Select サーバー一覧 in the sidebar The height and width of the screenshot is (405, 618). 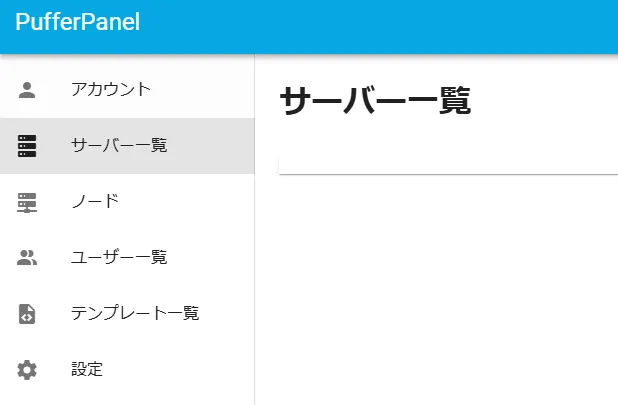click(x=119, y=146)
